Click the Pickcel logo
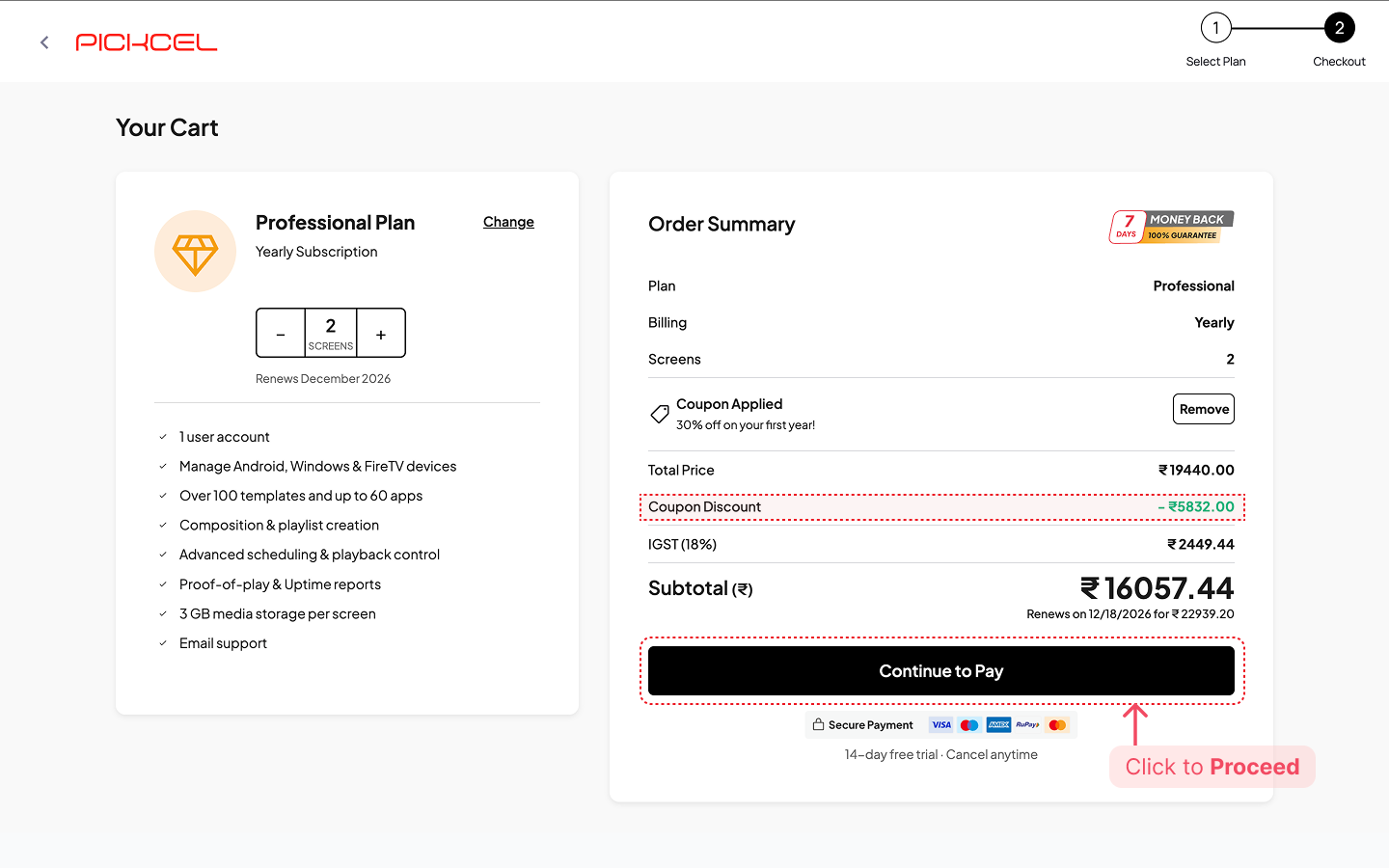The height and width of the screenshot is (868, 1389). (147, 42)
